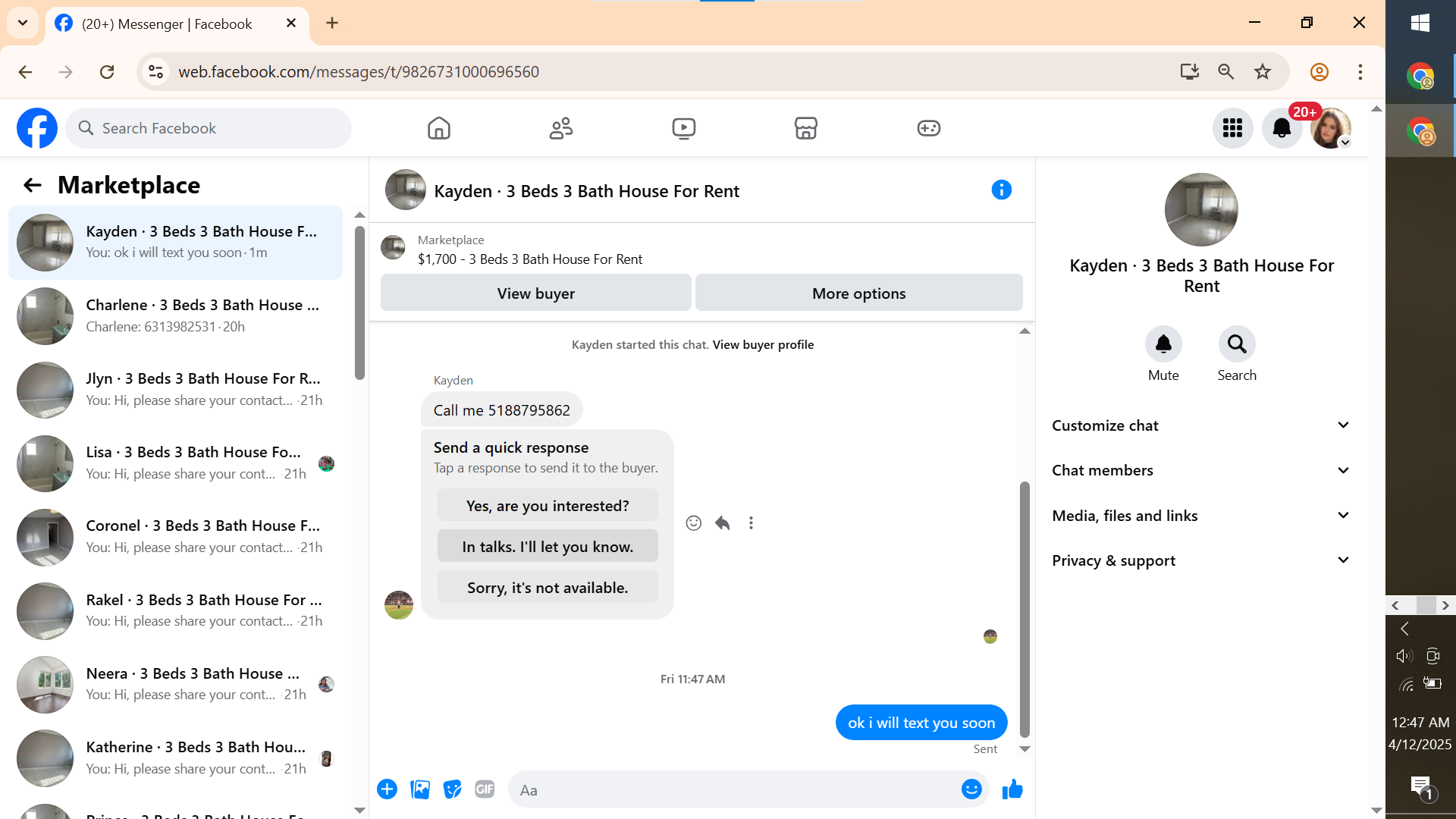Open the install app icon in address bar
The image size is (1456, 819).
point(1189,72)
